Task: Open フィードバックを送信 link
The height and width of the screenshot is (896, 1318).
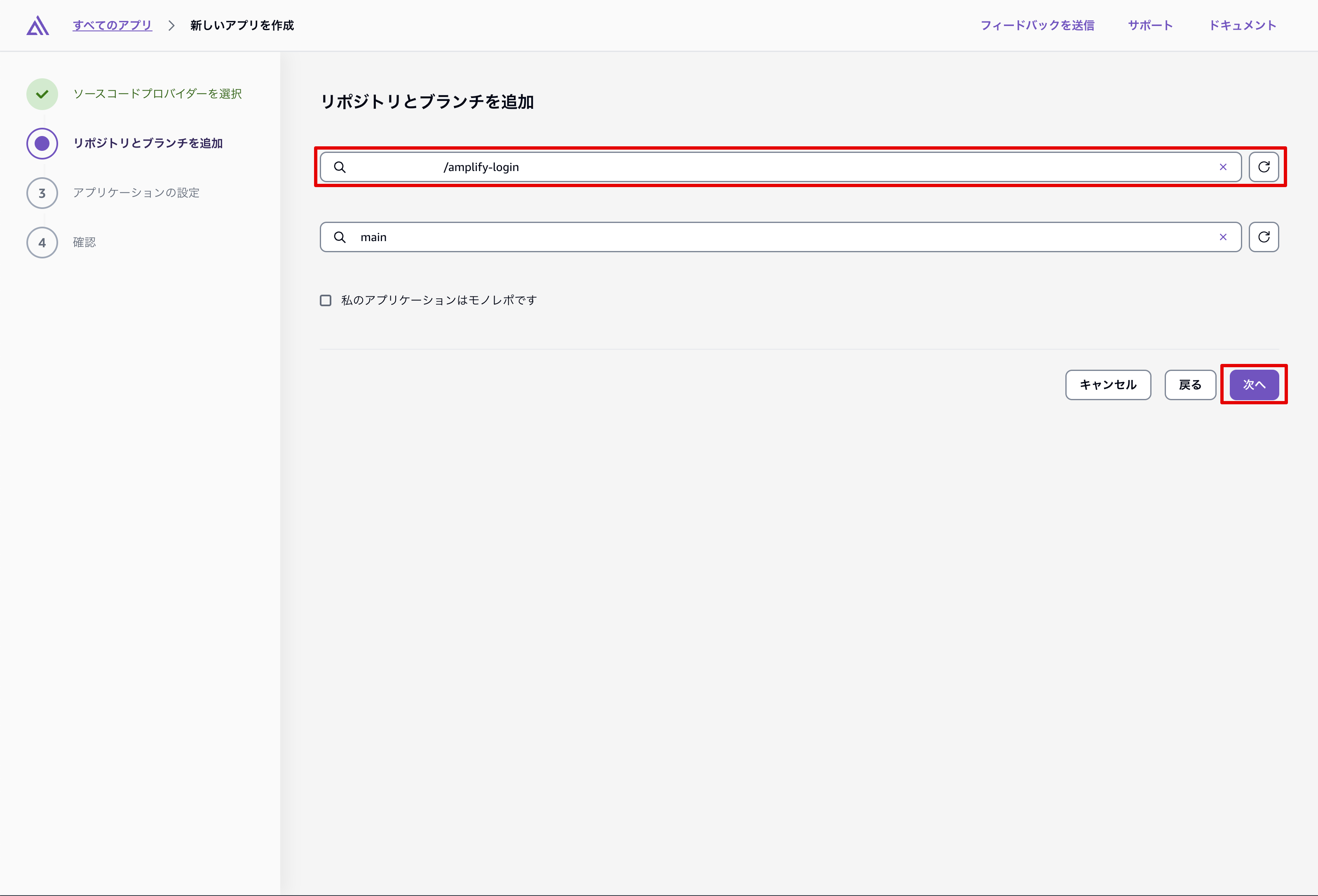Action: click(1037, 26)
